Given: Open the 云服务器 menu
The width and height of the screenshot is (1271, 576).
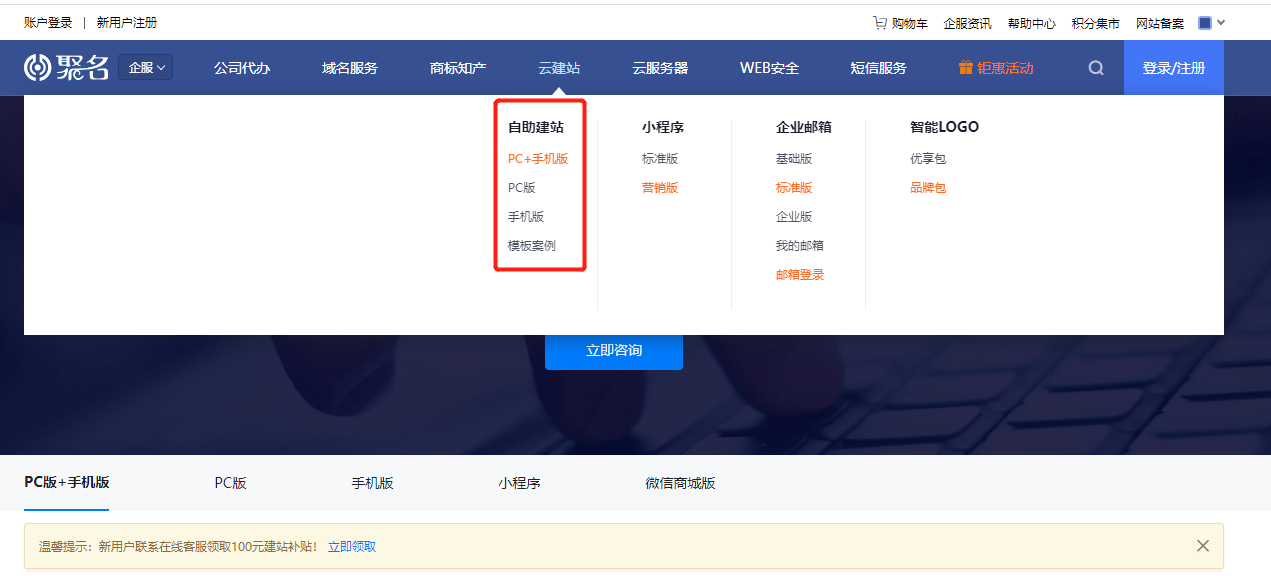Looking at the screenshot, I should (x=660, y=68).
